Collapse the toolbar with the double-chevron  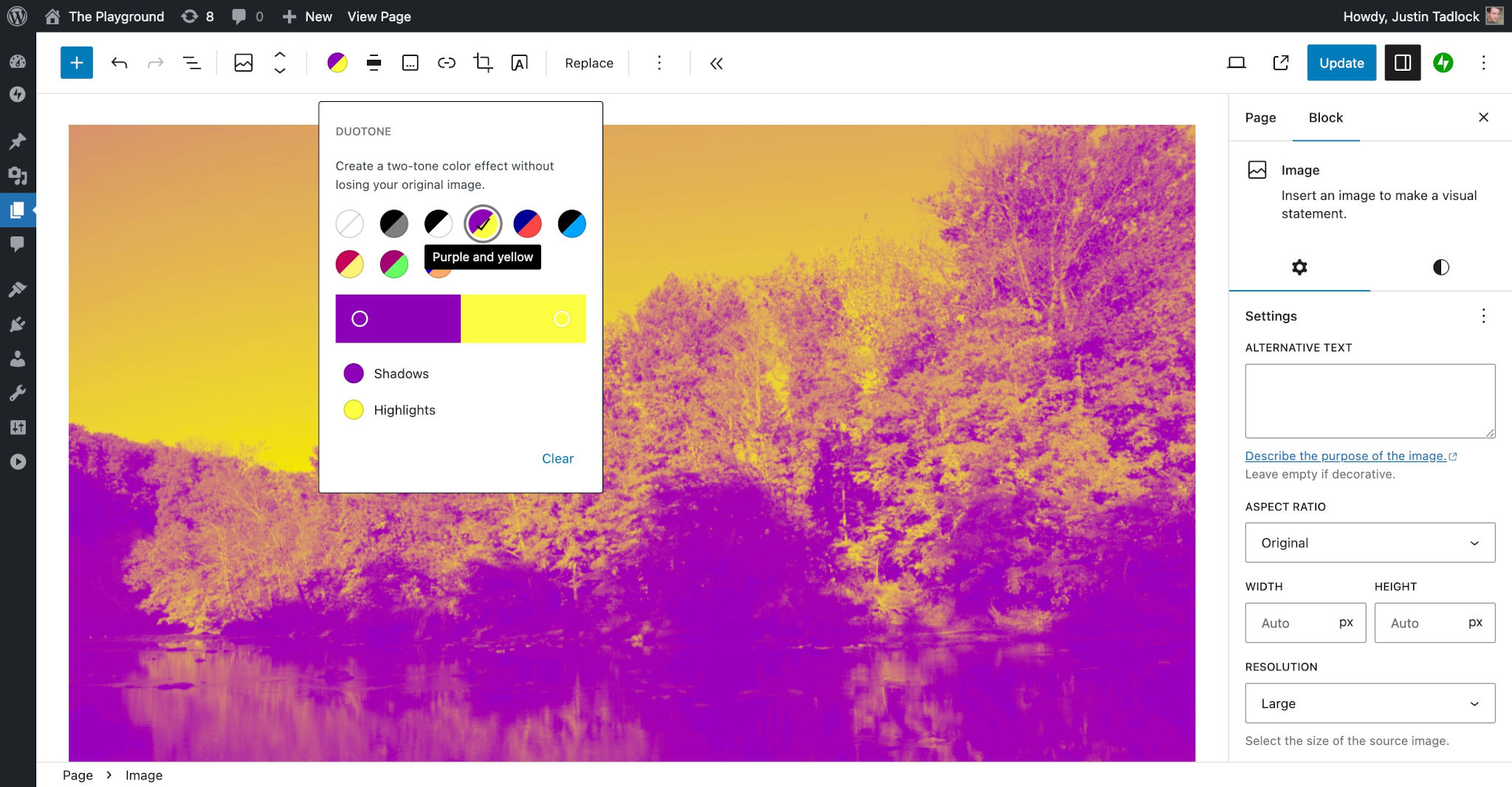tap(715, 63)
